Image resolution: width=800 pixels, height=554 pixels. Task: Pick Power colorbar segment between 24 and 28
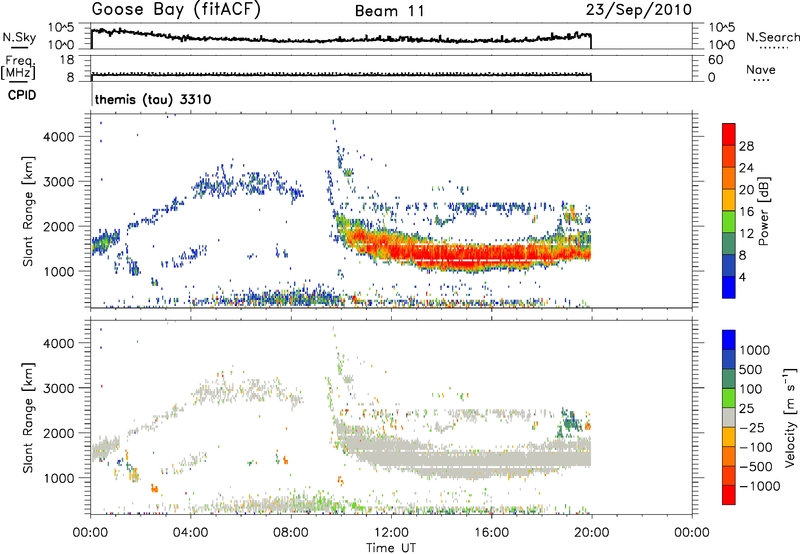click(x=729, y=156)
